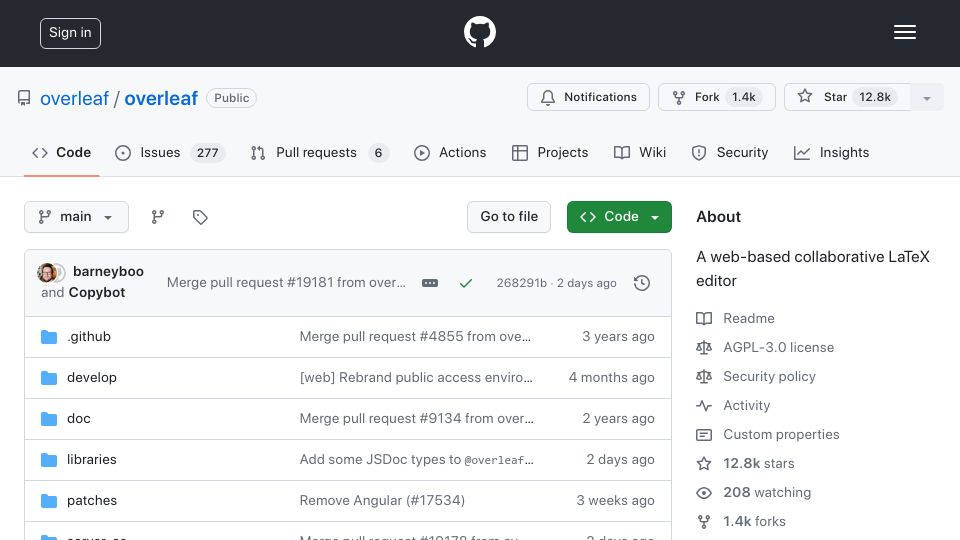Screen dimensions: 960x540
Task: Open commit 'Add some JSDoc types'
Action: [416, 459]
